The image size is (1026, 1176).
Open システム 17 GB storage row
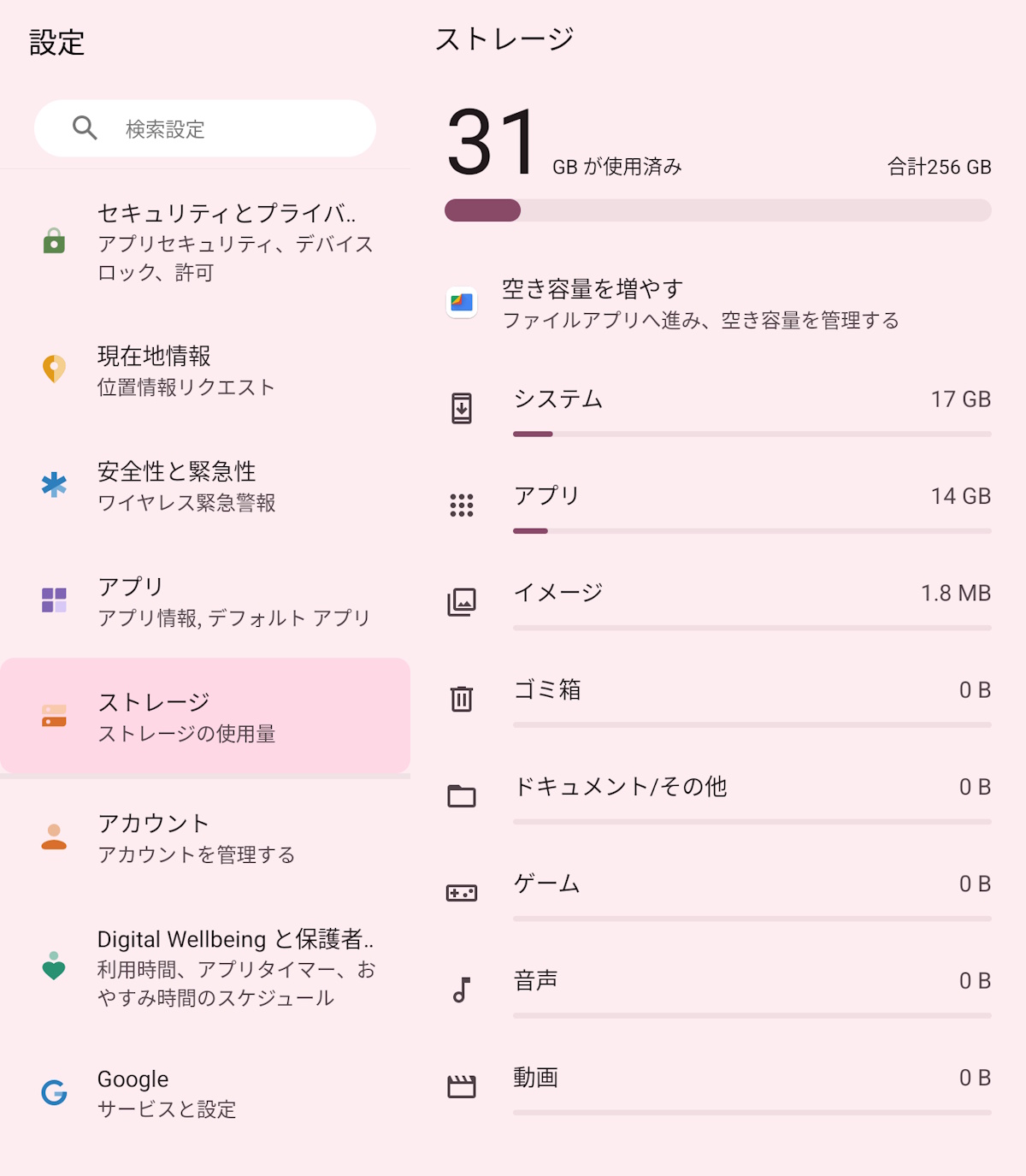coord(751,400)
